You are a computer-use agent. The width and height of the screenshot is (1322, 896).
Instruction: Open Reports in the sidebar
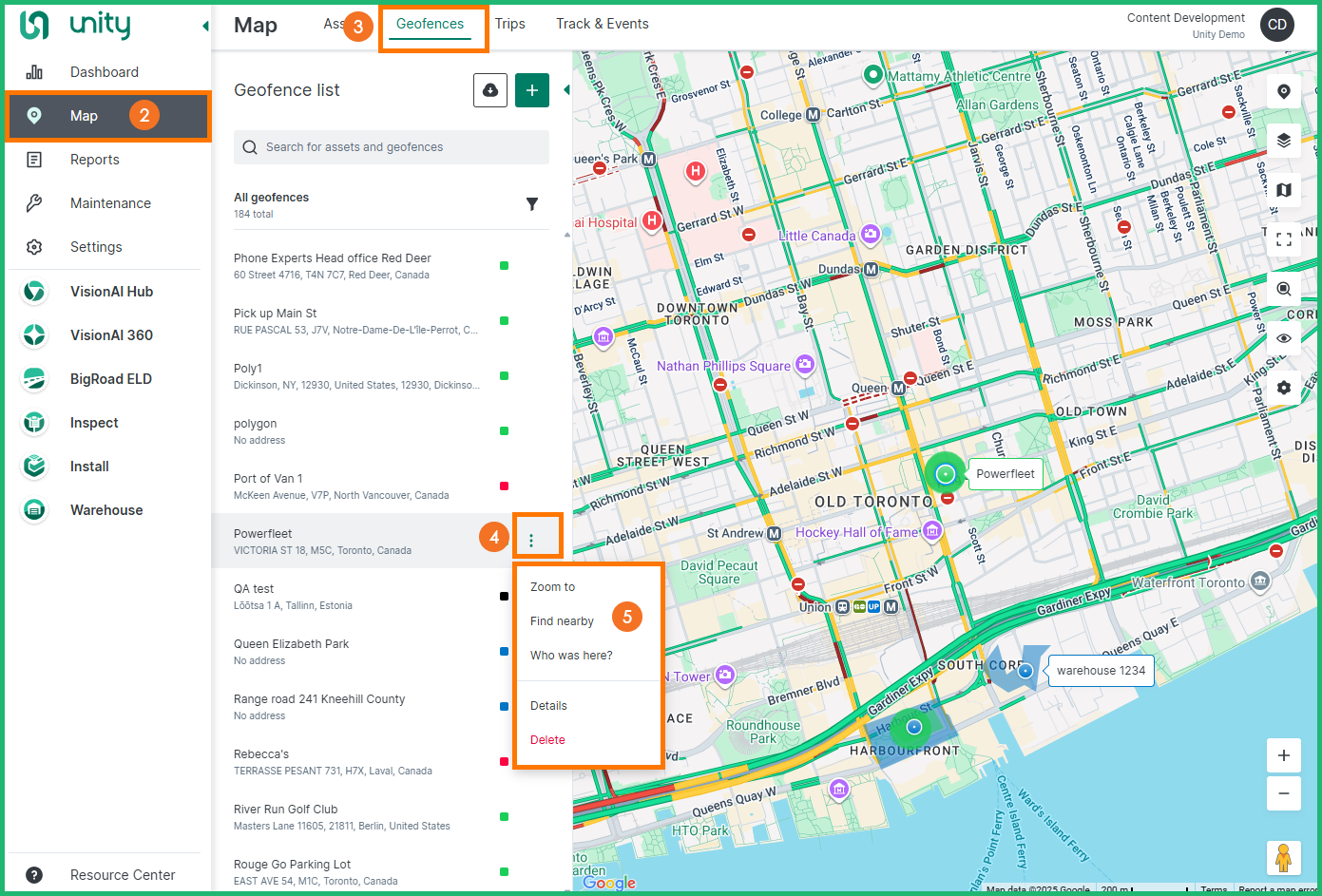coord(95,160)
